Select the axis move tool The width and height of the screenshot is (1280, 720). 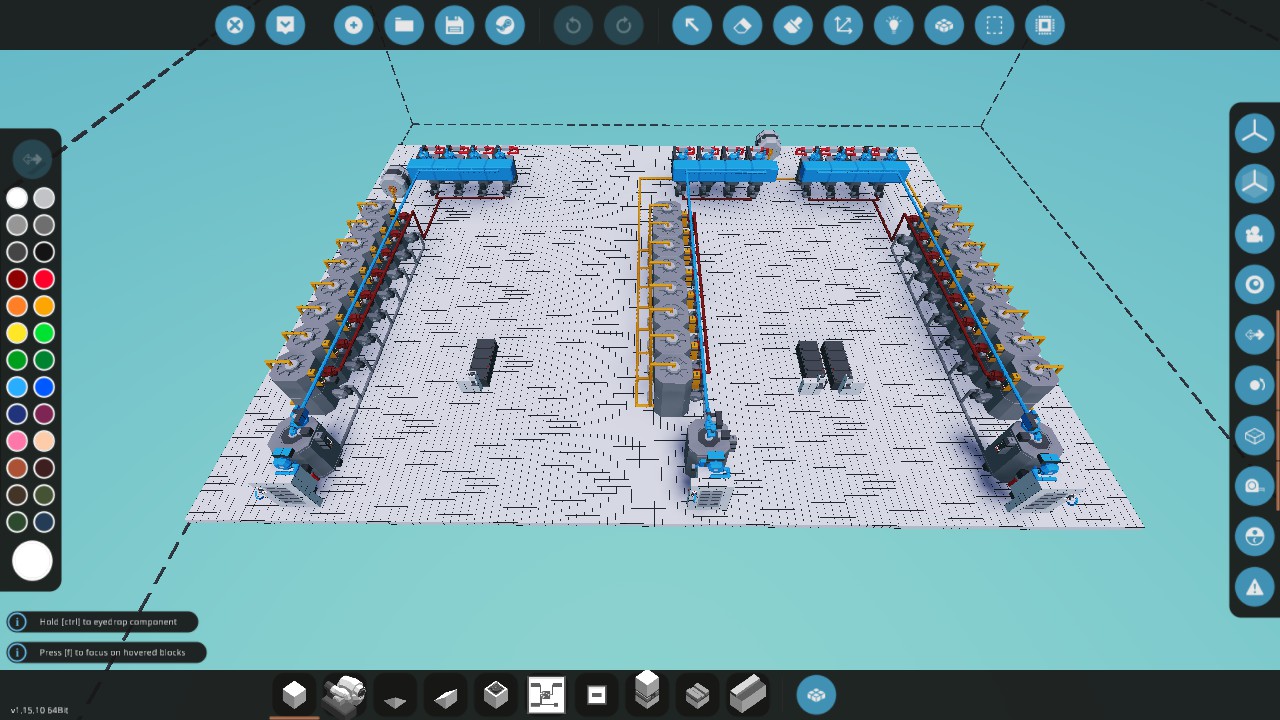point(843,25)
